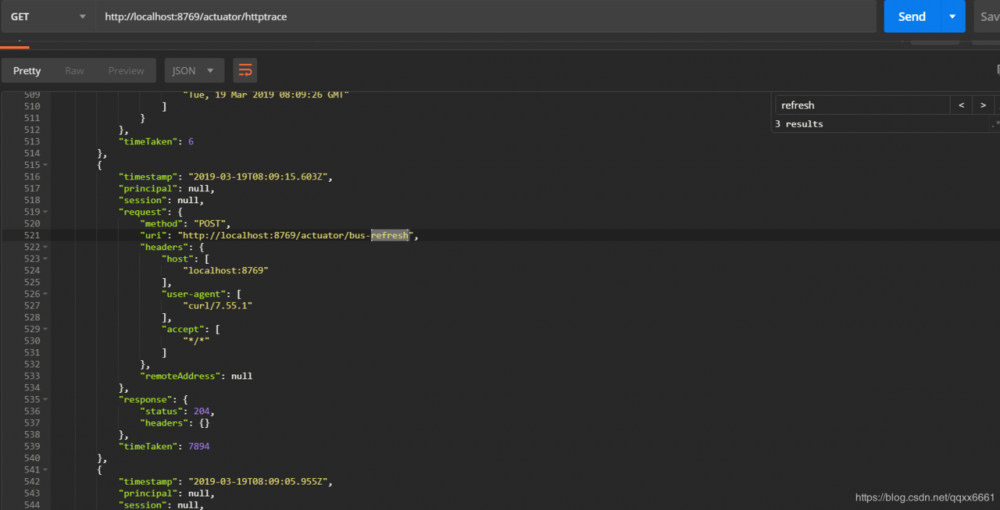
Task: Open the GET method dropdown
Action: coord(46,17)
